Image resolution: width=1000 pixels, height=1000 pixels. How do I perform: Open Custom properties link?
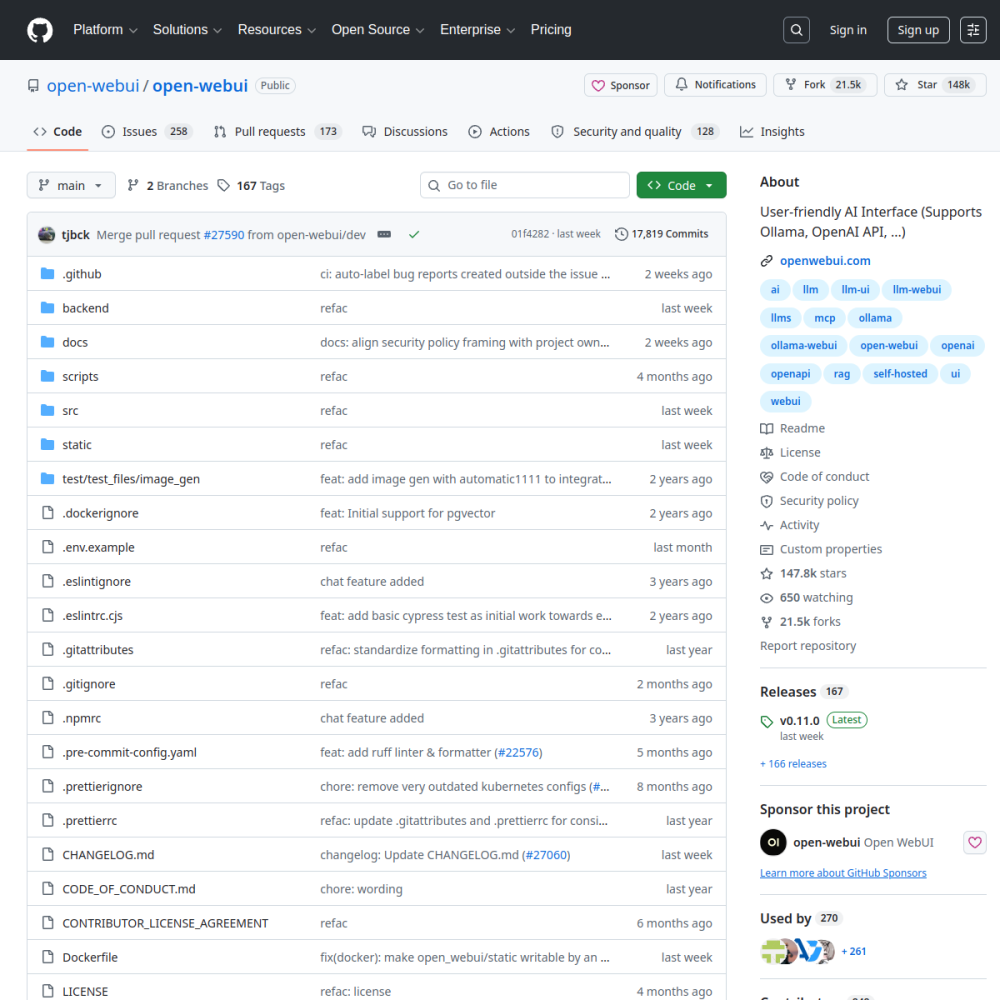click(x=821, y=550)
